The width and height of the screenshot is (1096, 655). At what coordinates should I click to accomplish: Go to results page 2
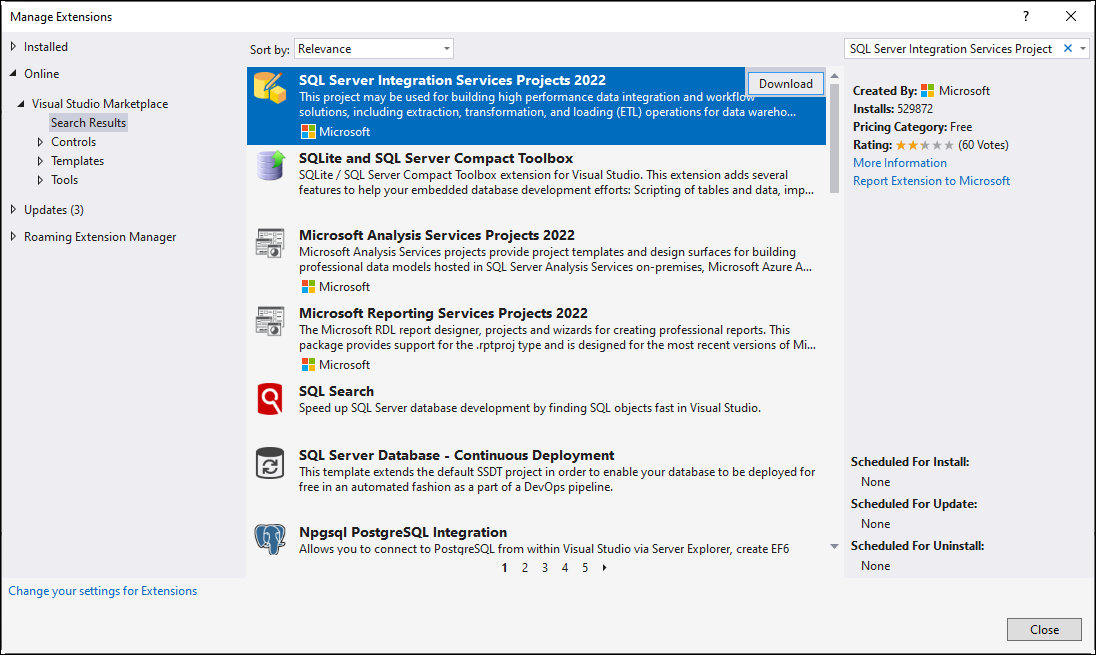[525, 568]
